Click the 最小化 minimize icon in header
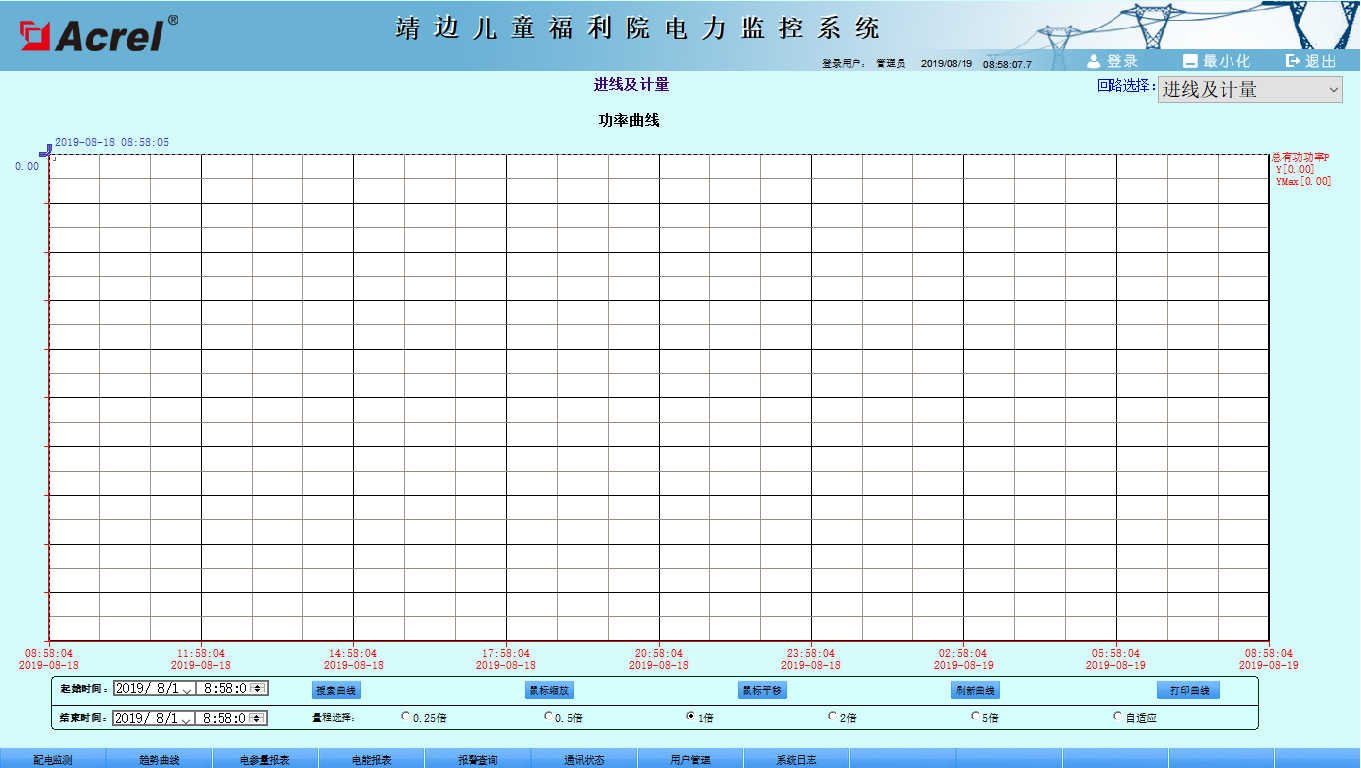 click(x=1190, y=61)
